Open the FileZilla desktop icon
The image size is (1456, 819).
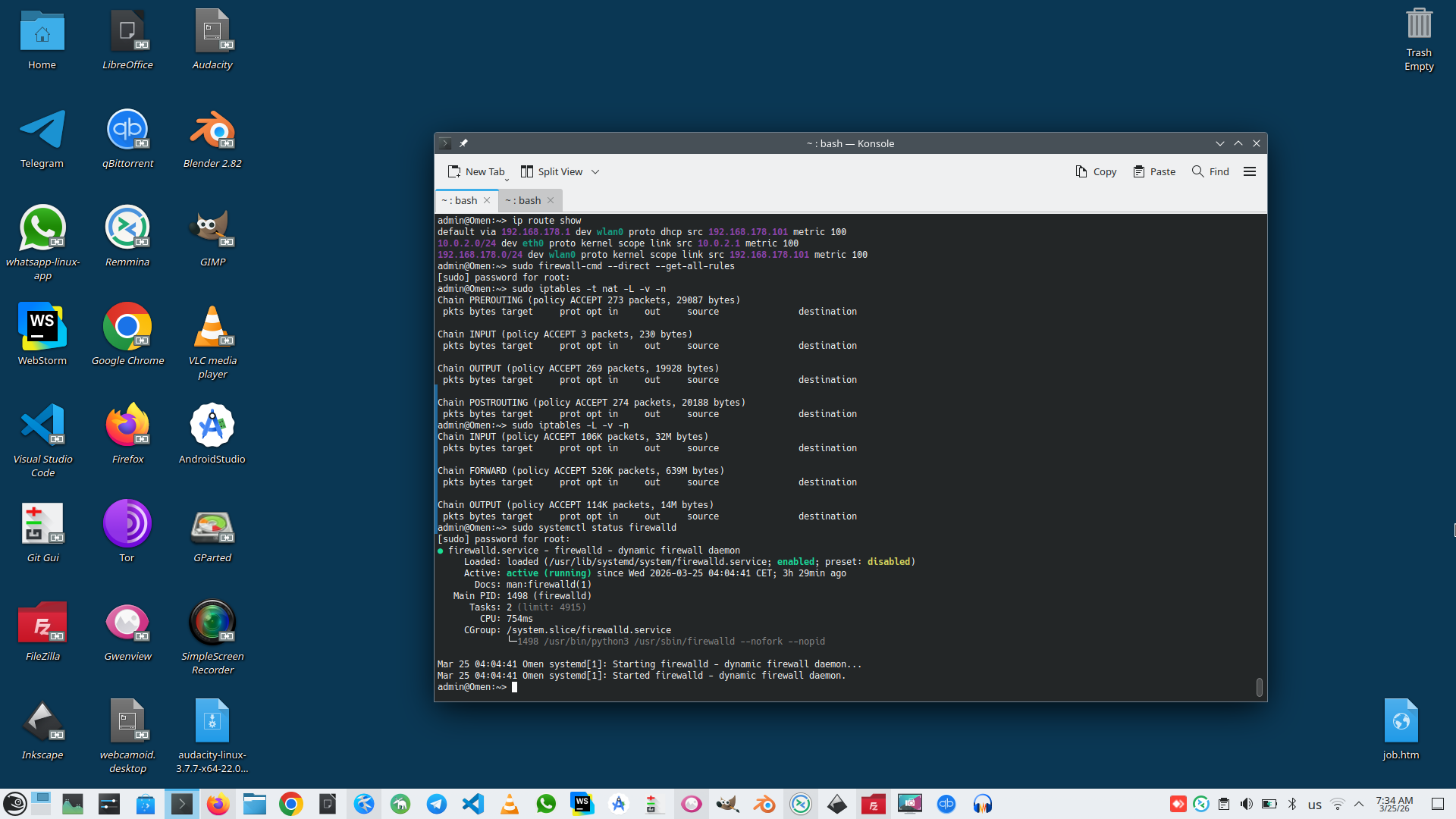42,623
